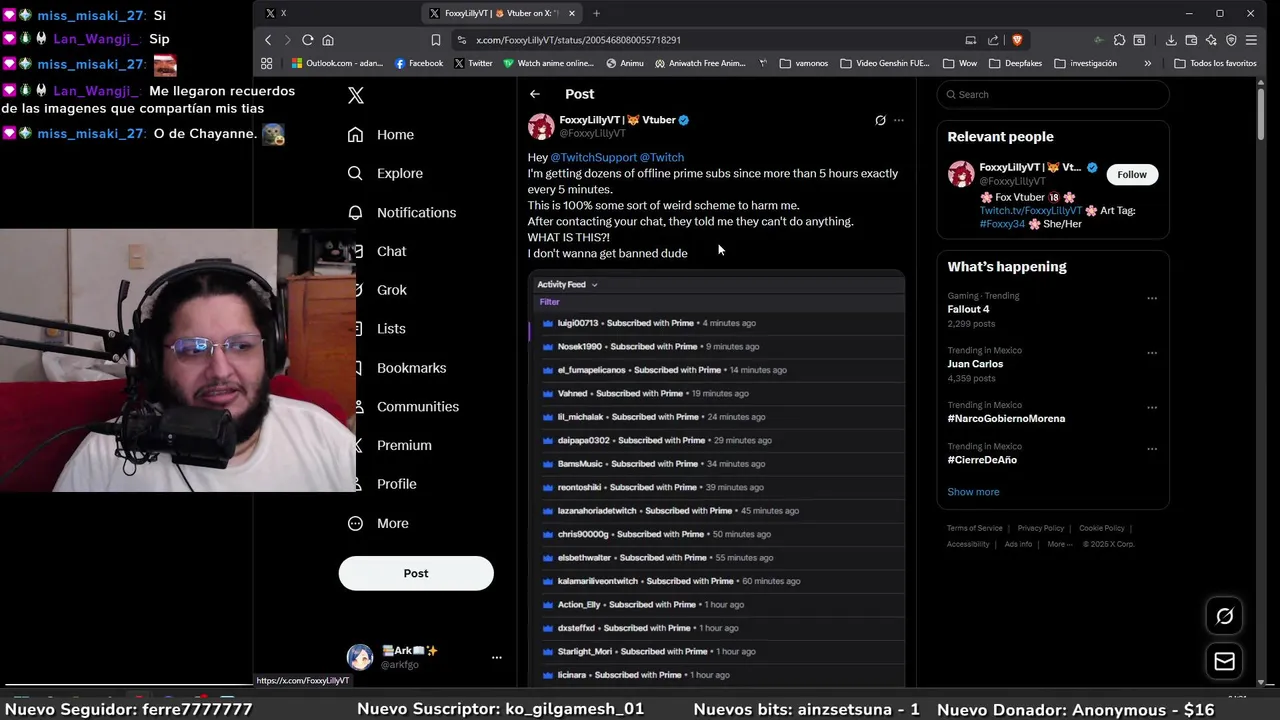Viewport: 1280px width, 720px height.
Task: Open the apps grid icon in bookmarks bar
Action: click(x=267, y=63)
